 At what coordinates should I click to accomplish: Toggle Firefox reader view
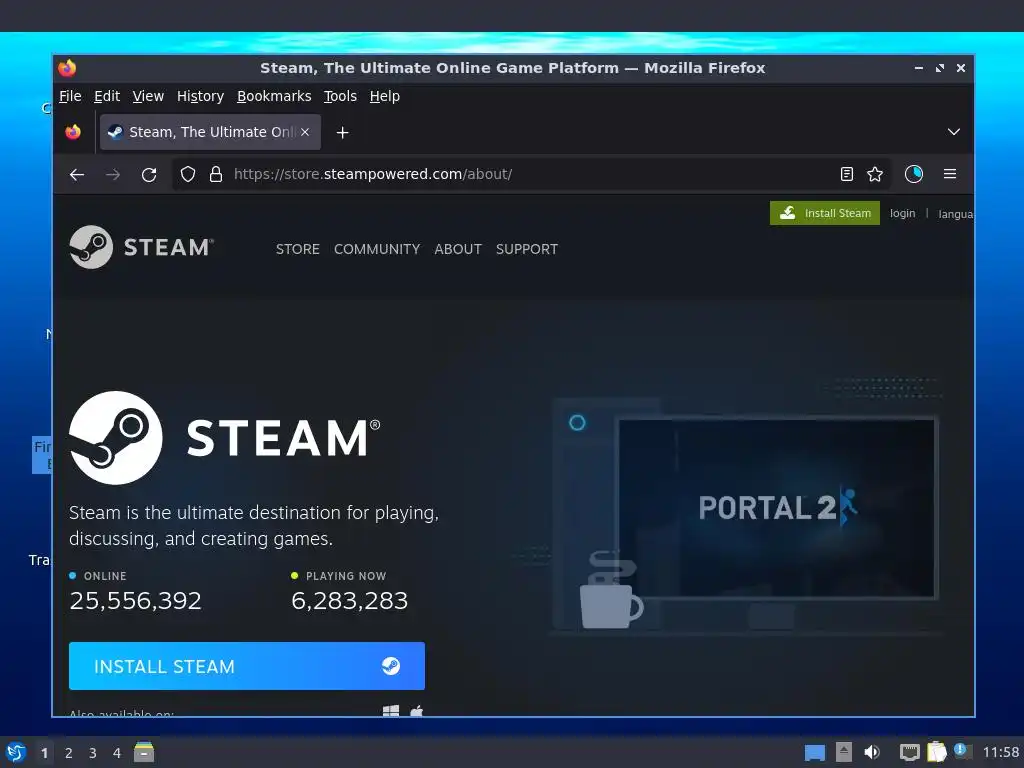tap(846, 174)
